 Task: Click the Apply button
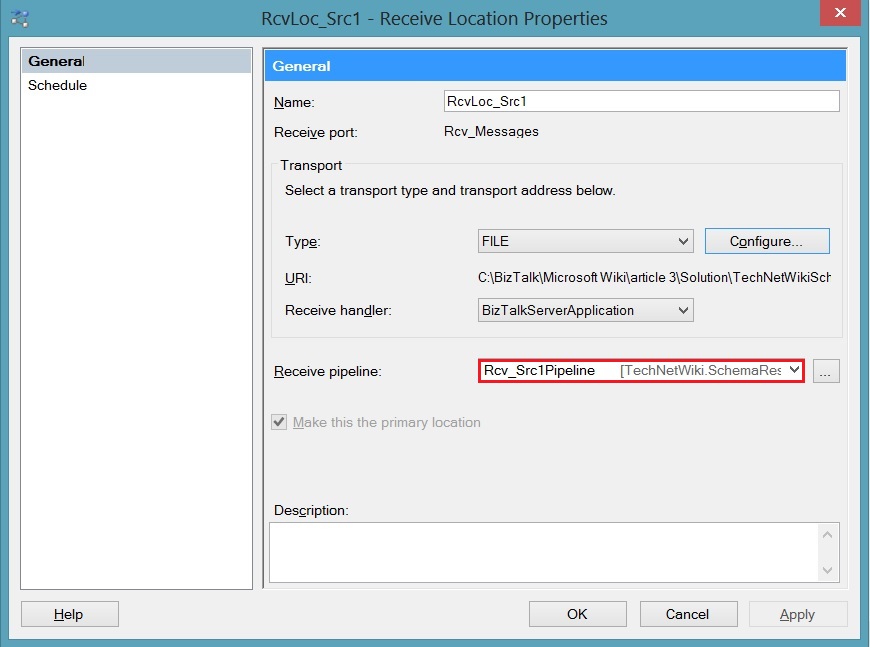coord(798,614)
